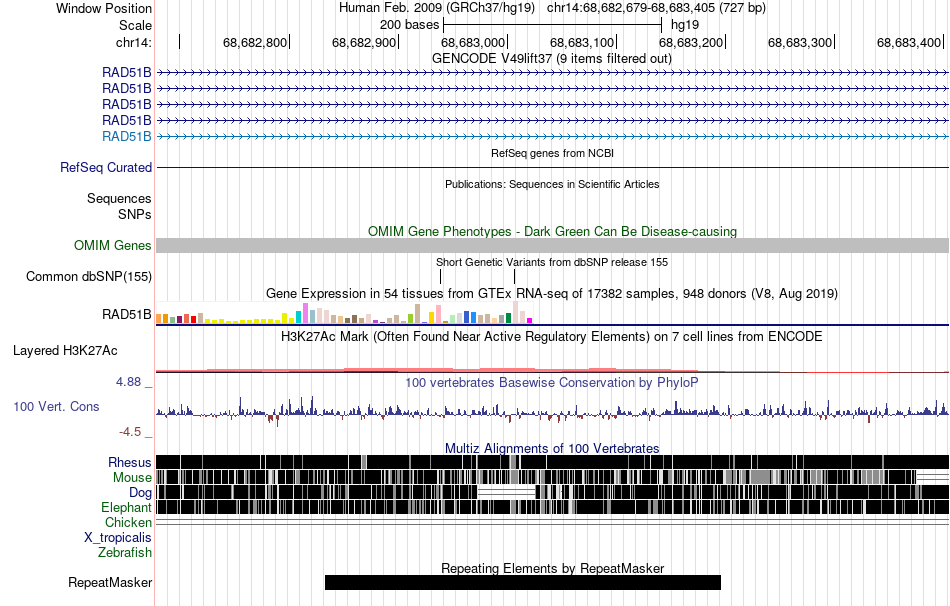Click the RAD51B GTEx expression label
This screenshot has width=950, height=606.
point(127,315)
